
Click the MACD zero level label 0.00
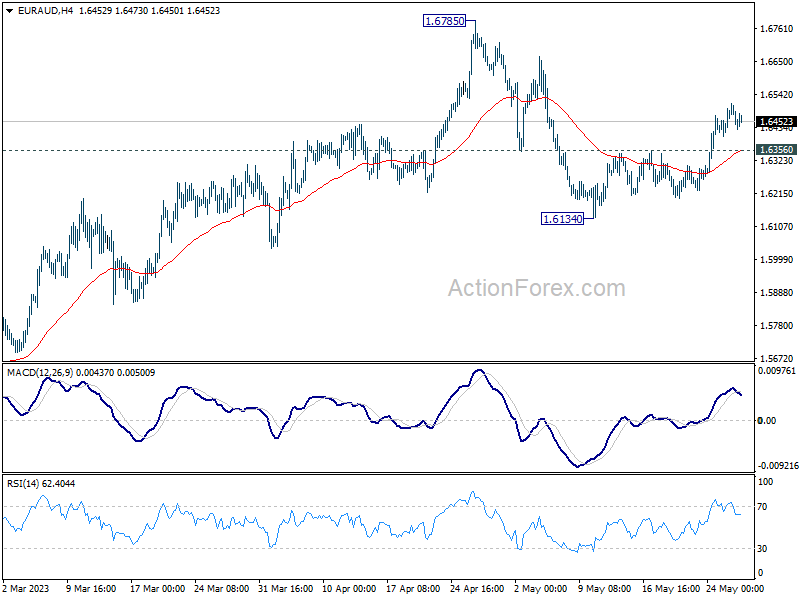[x=767, y=420]
